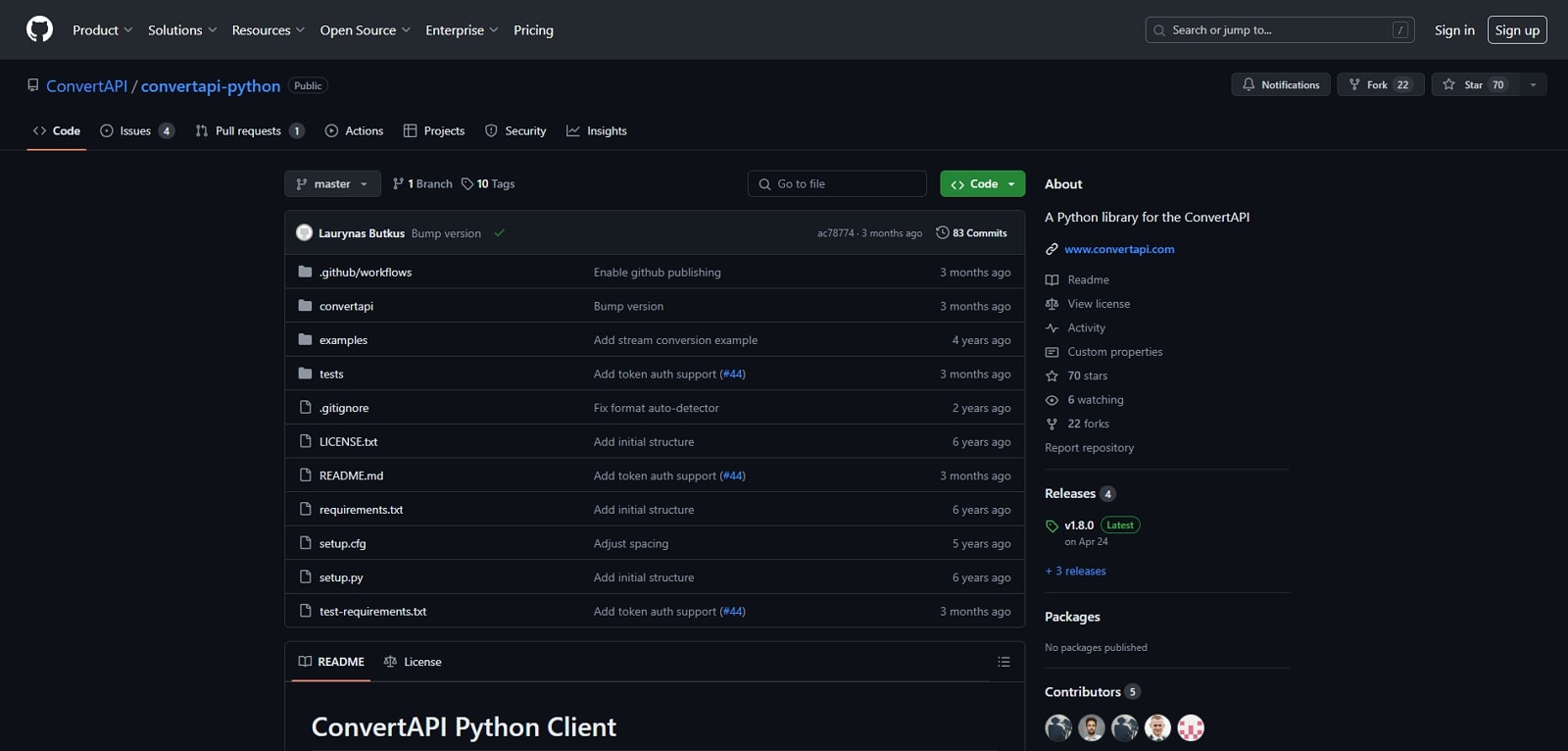Click the Sign in link
Image resolution: width=1568 pixels, height=751 pixels.
click(1454, 30)
